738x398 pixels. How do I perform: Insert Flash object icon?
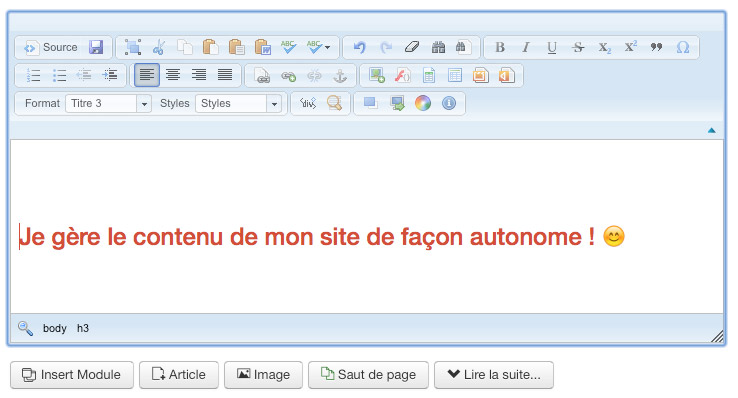403,75
